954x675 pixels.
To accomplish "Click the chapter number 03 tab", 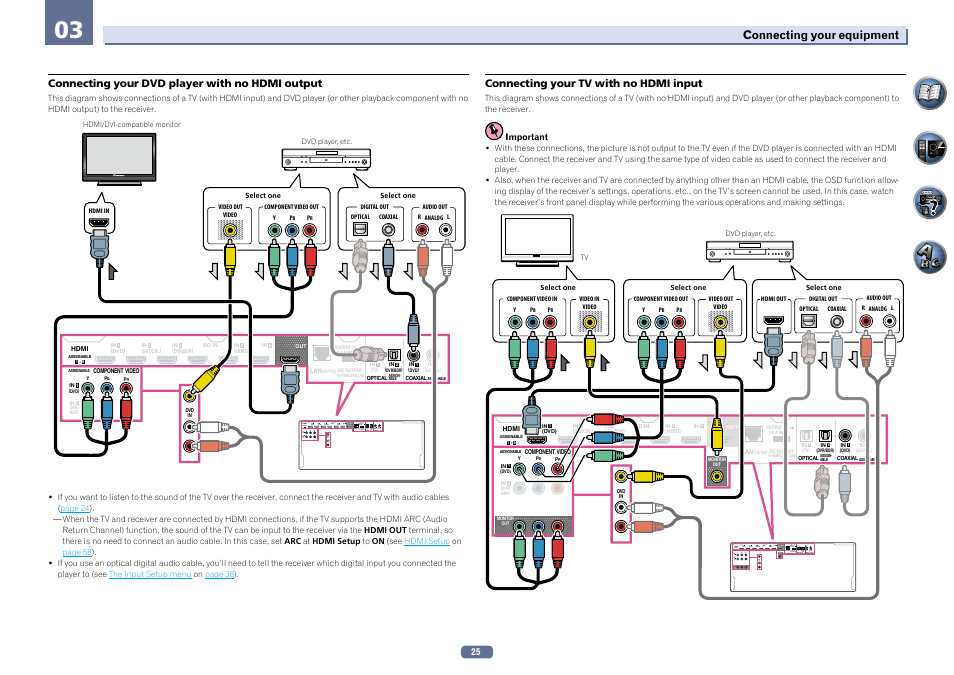I will 69,23.
